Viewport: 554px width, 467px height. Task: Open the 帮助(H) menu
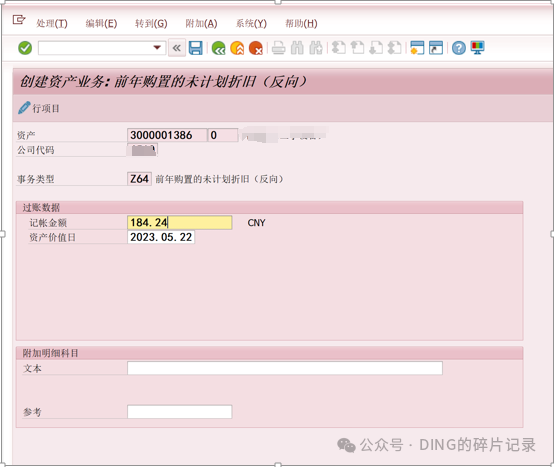[301, 23]
